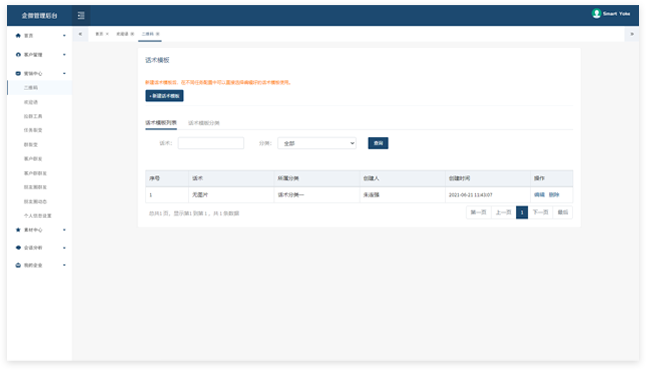The image size is (646, 370).
Task: Click the 新建话术模板 button
Action: [x=164, y=96]
